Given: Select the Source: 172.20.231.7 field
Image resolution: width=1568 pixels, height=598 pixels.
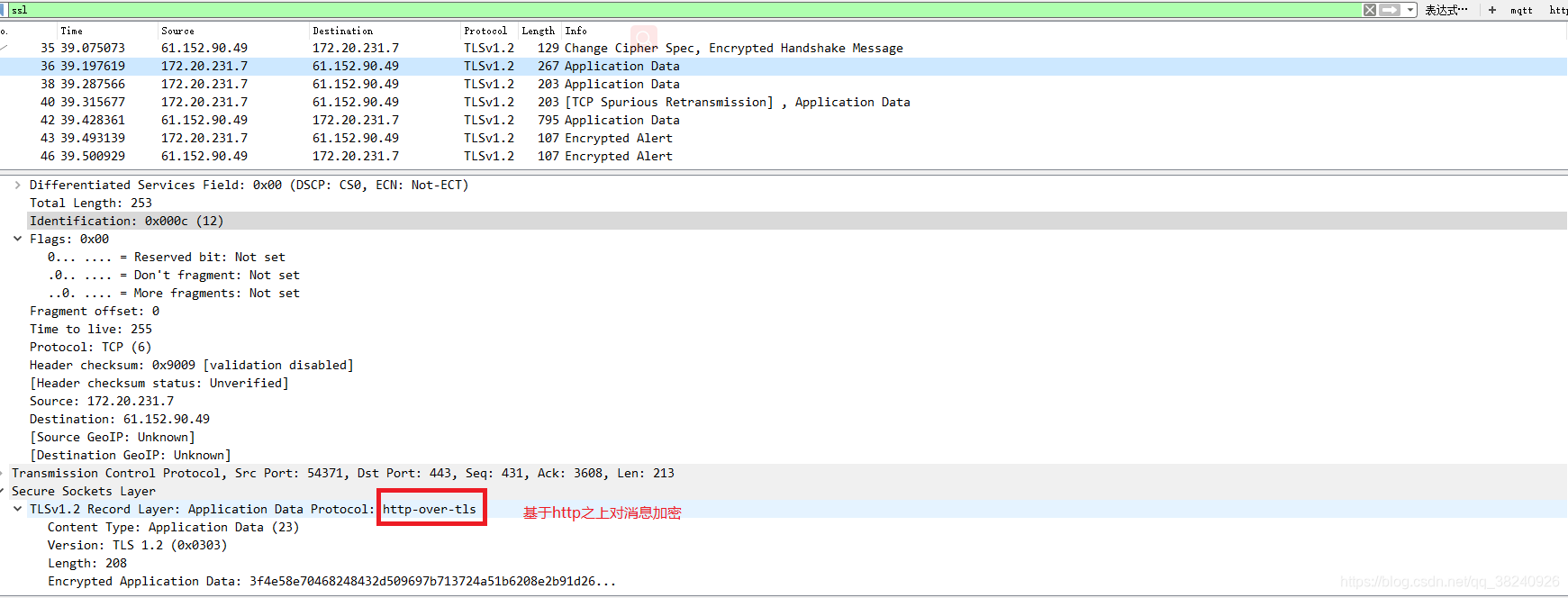Looking at the screenshot, I should click(102, 401).
